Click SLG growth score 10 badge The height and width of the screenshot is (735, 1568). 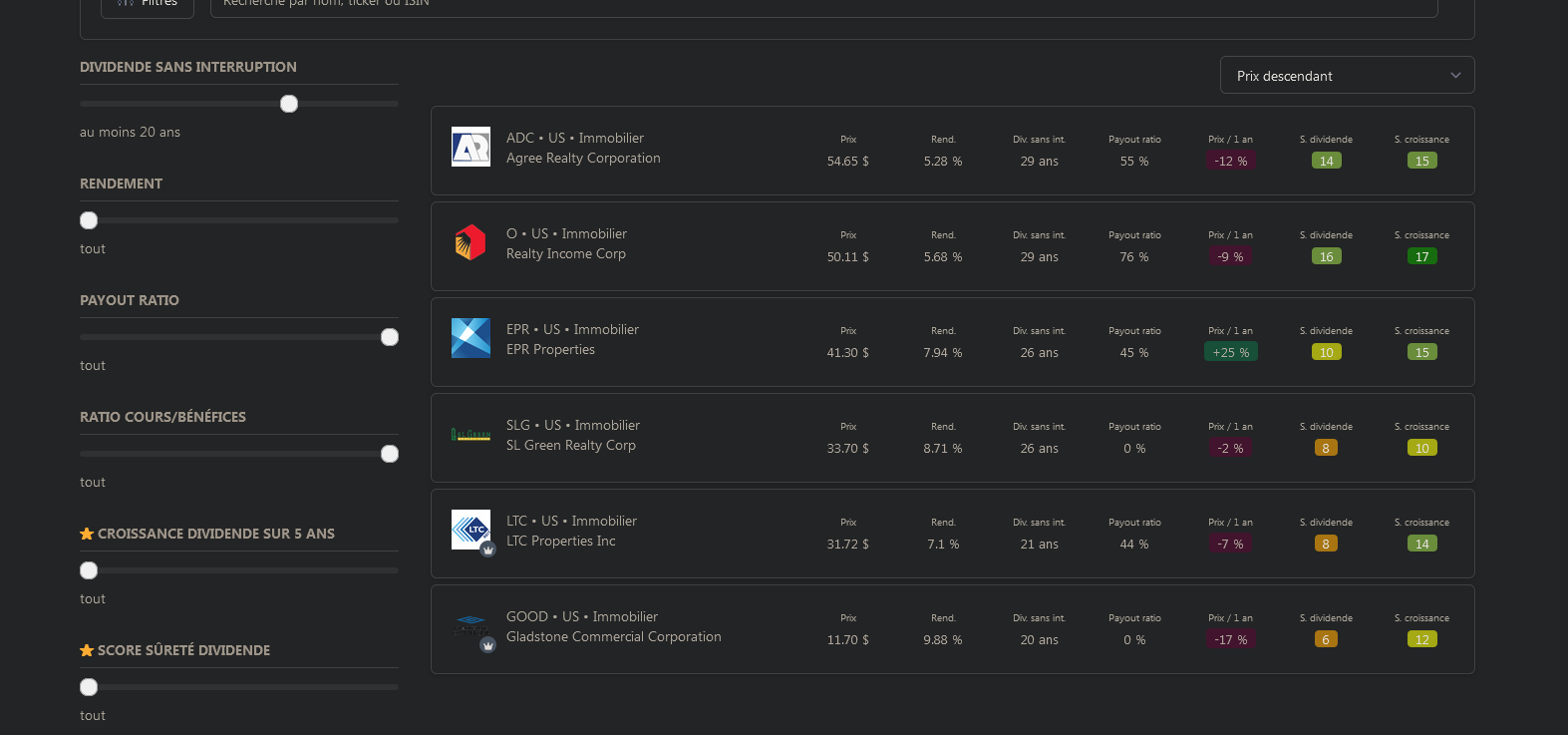[1421, 448]
